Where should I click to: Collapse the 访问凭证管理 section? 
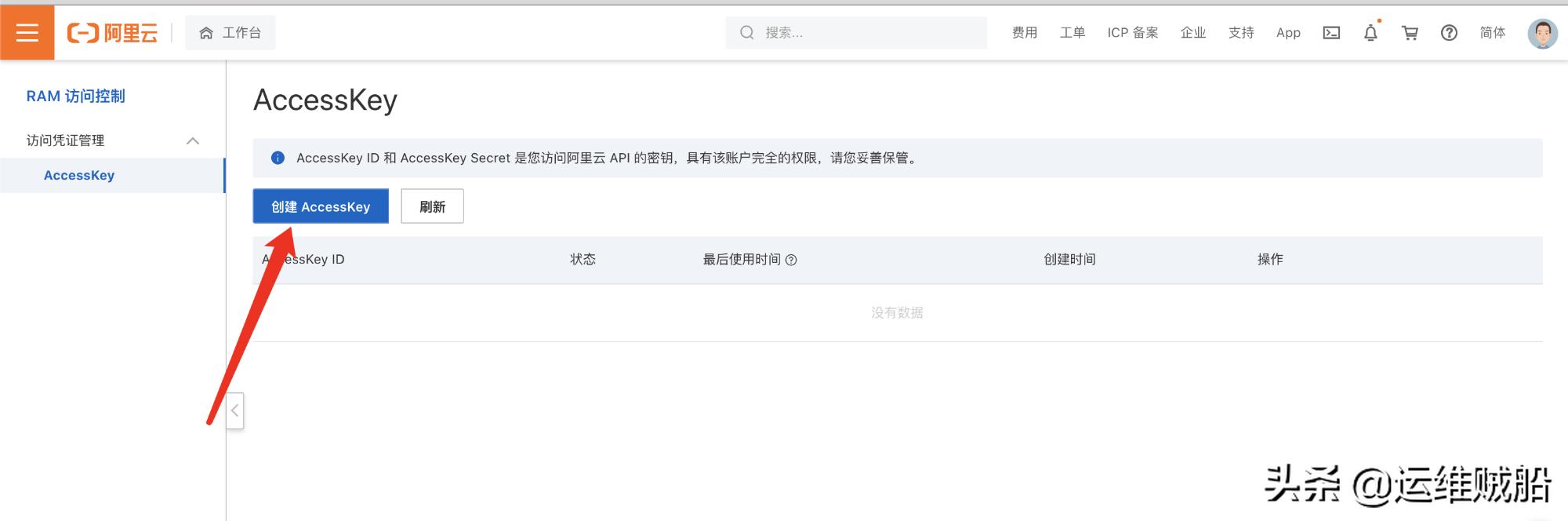click(193, 140)
